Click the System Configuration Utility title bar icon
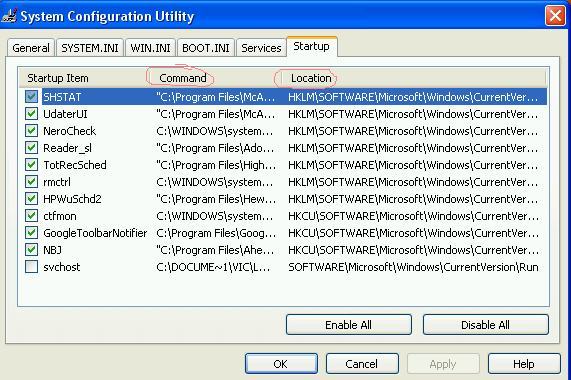Image resolution: width=571 pixels, height=380 pixels. 9,16
